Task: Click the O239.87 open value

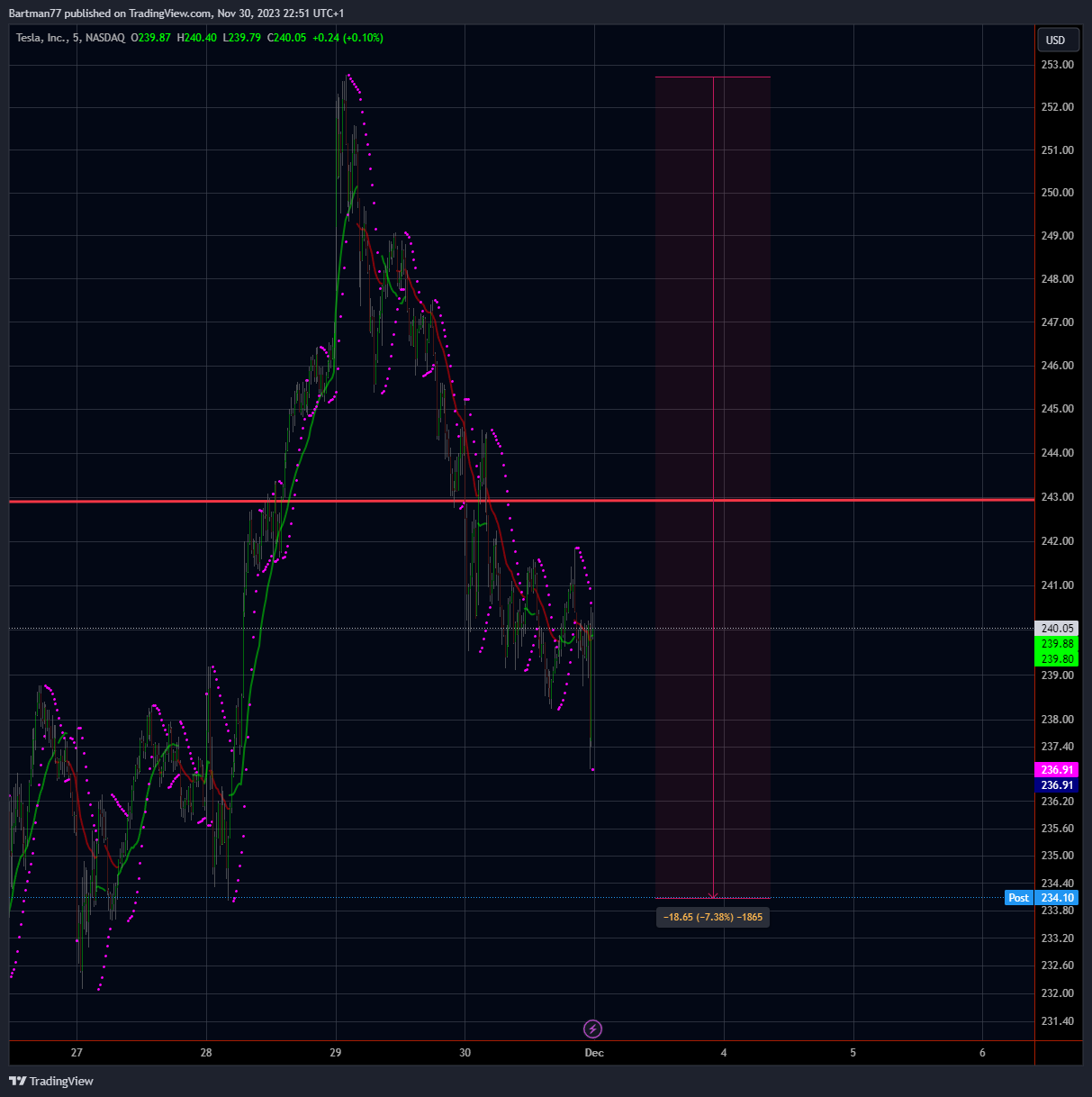Action: [151, 38]
